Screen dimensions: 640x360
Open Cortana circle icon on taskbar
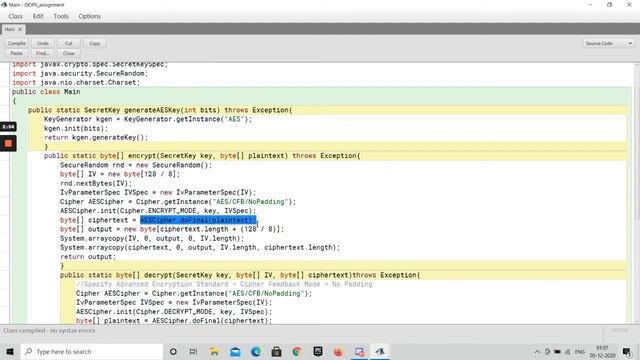(173, 351)
